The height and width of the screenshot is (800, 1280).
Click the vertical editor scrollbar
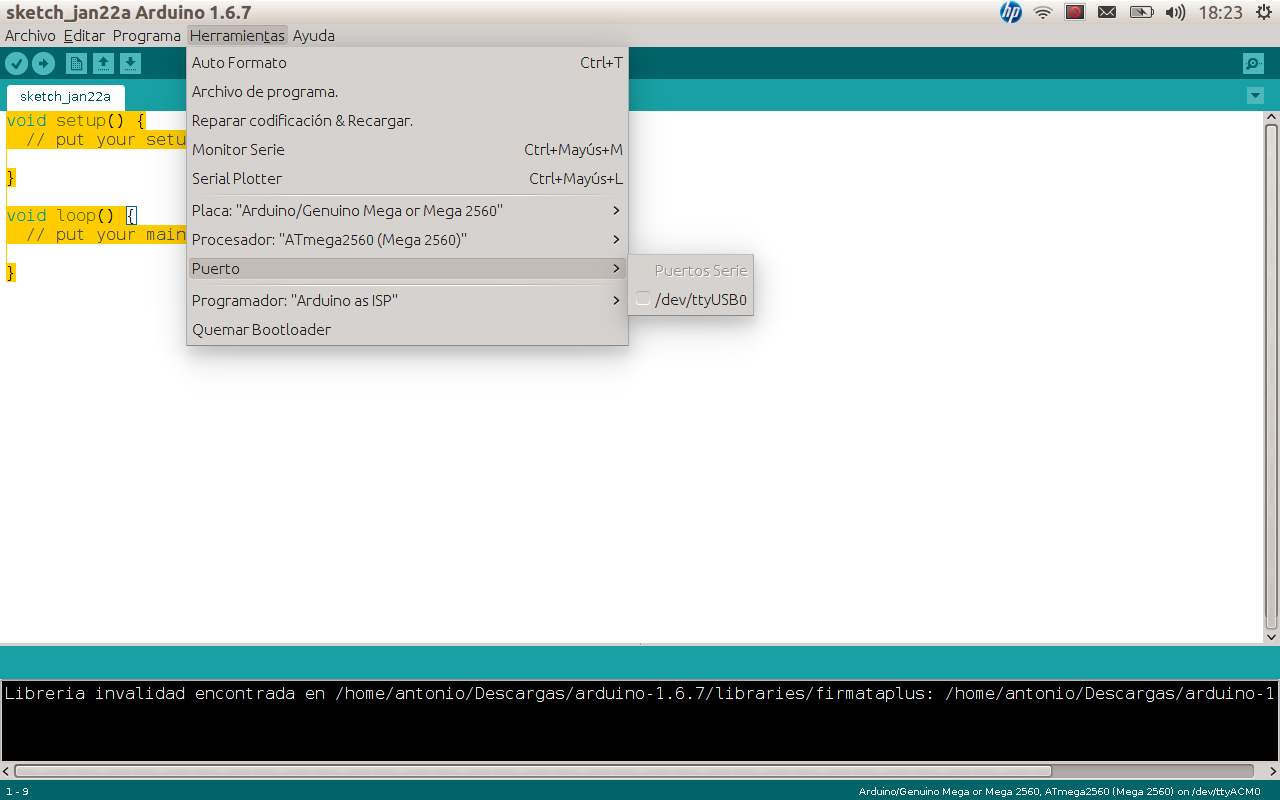coord(1272,378)
